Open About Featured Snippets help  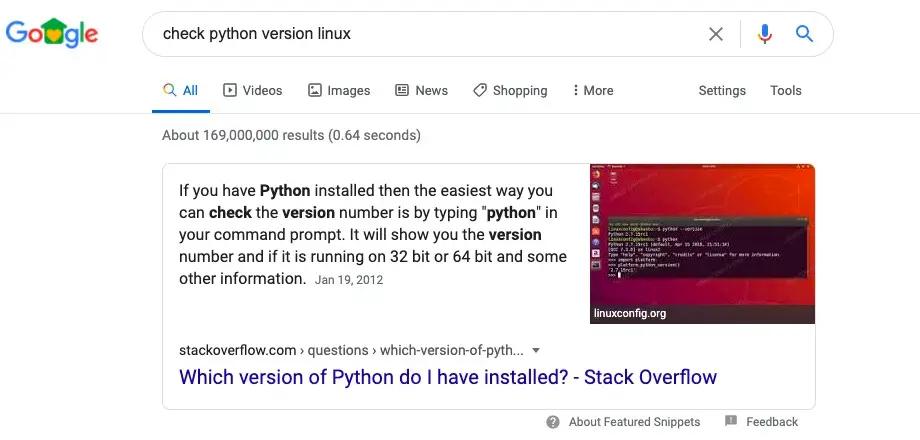coord(634,422)
